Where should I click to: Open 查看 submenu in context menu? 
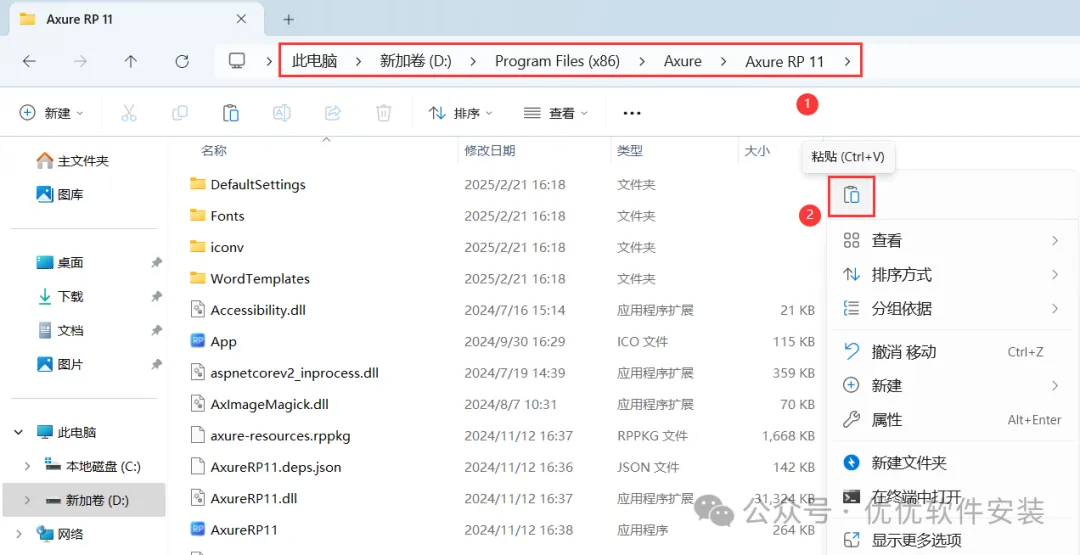[951, 240]
